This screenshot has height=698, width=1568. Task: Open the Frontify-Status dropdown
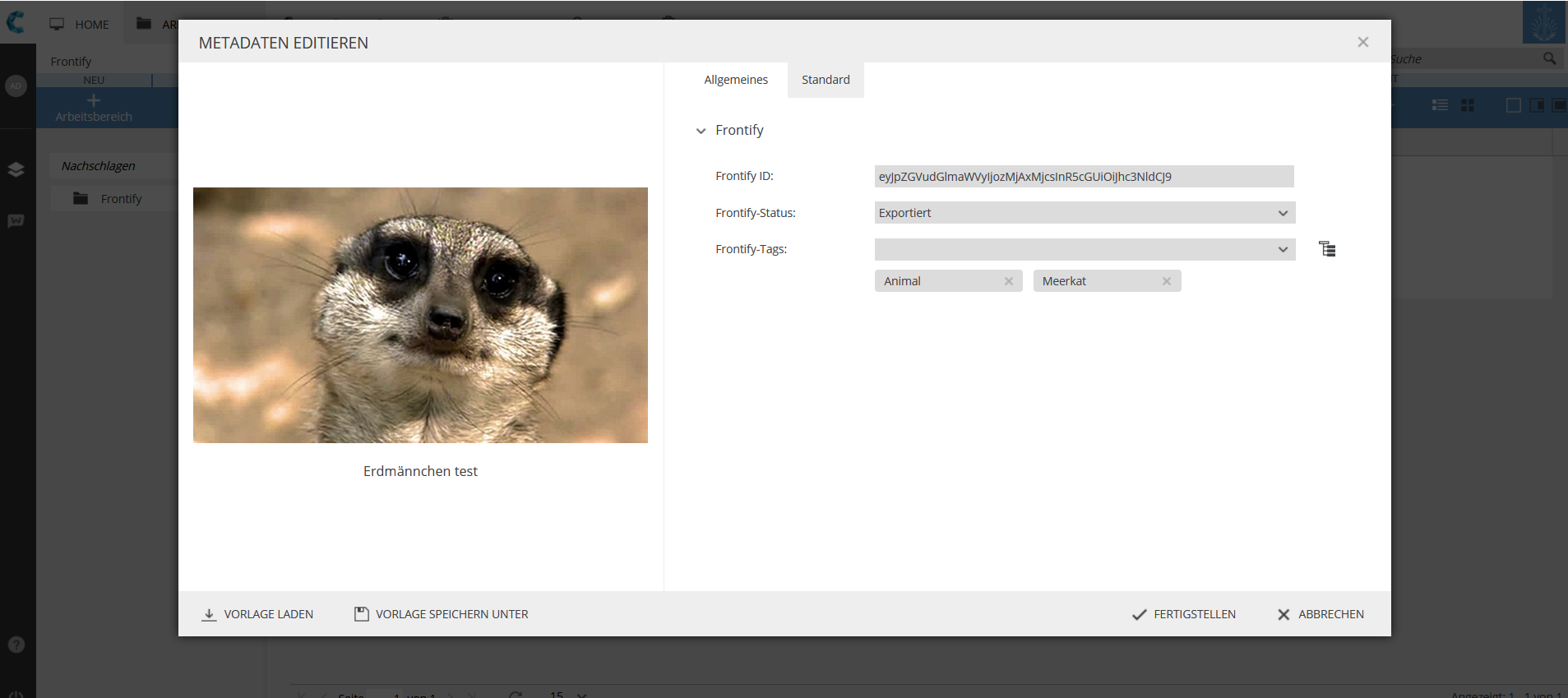pyautogui.click(x=1085, y=213)
